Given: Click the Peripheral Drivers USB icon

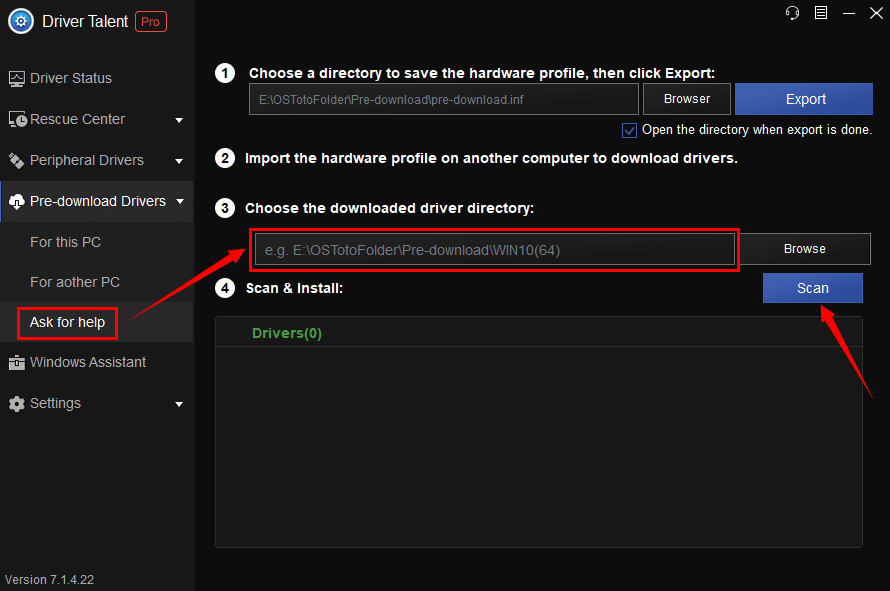Looking at the screenshot, I should click(18, 160).
